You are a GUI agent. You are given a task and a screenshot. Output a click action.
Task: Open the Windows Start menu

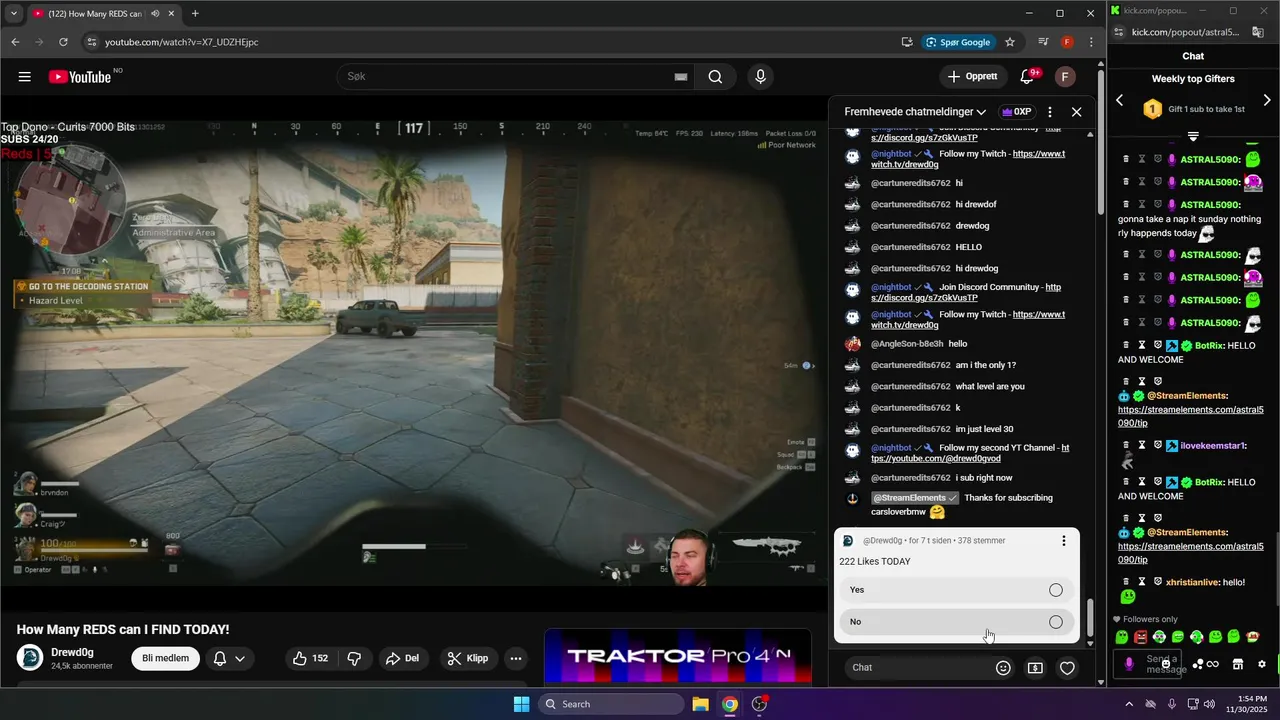(x=521, y=704)
